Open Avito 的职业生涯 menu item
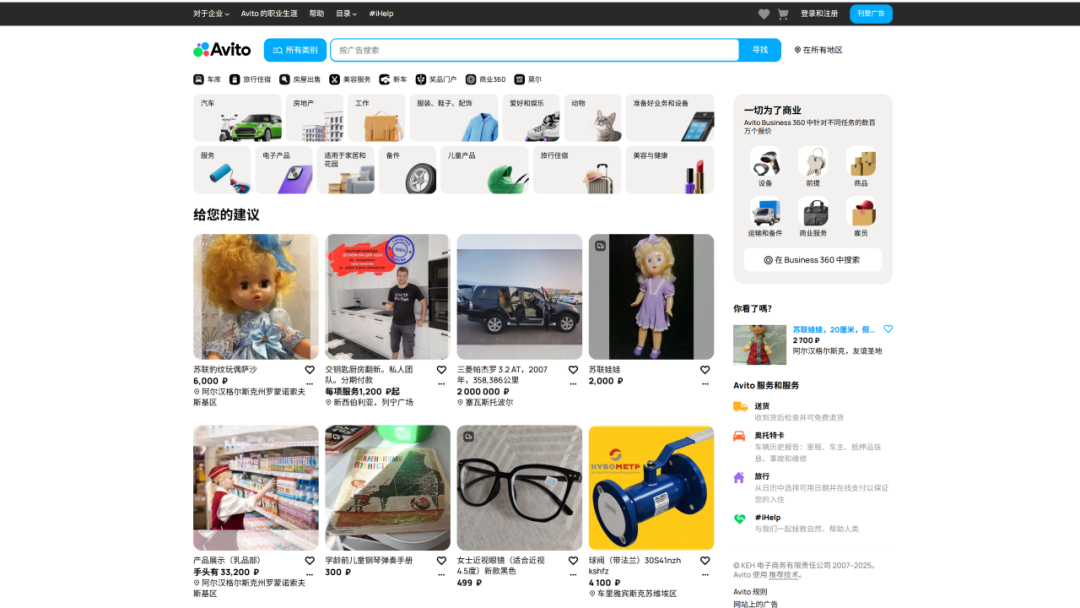Screen dimensions: 1080x608 [x=267, y=14]
